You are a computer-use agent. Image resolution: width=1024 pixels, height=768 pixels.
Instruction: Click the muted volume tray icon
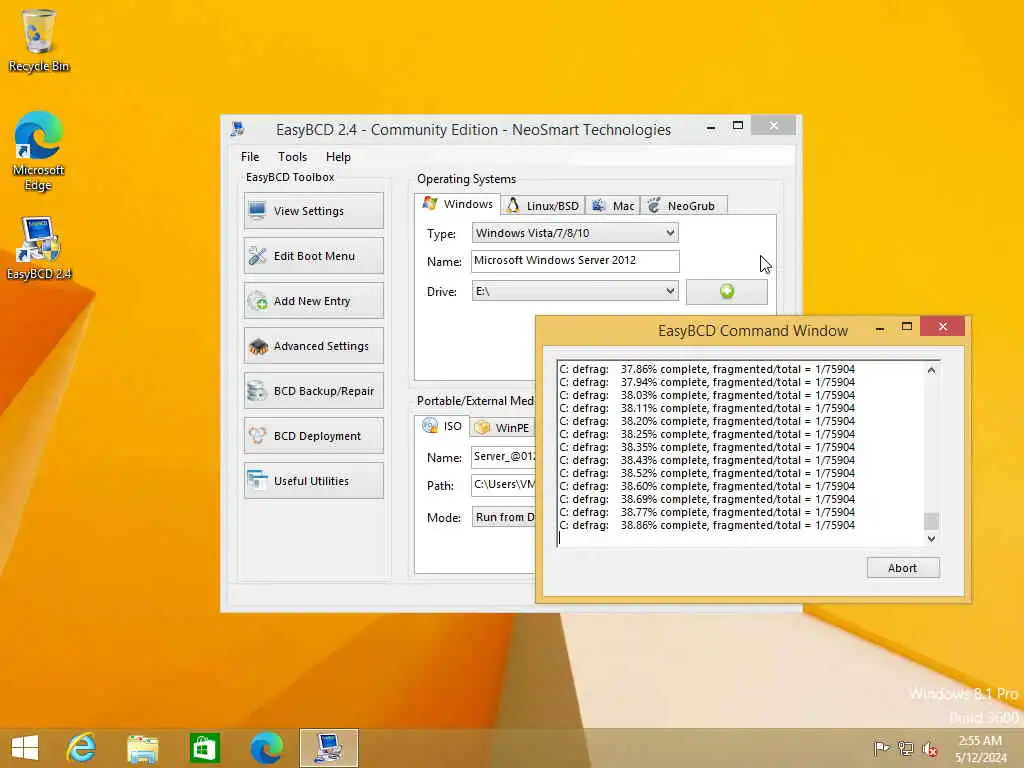[930, 748]
